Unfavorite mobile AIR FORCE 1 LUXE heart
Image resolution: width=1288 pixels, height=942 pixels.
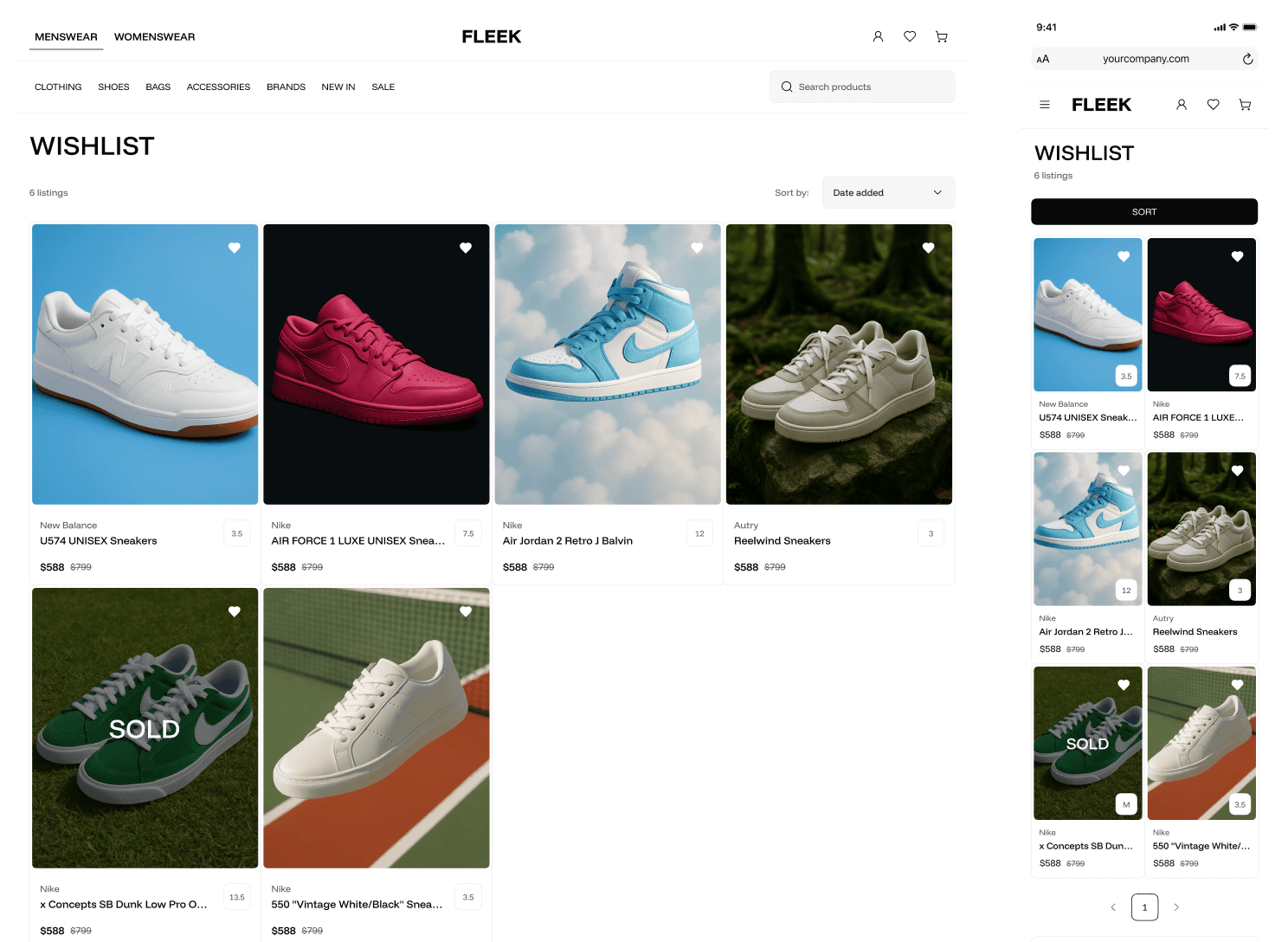click(x=1237, y=256)
